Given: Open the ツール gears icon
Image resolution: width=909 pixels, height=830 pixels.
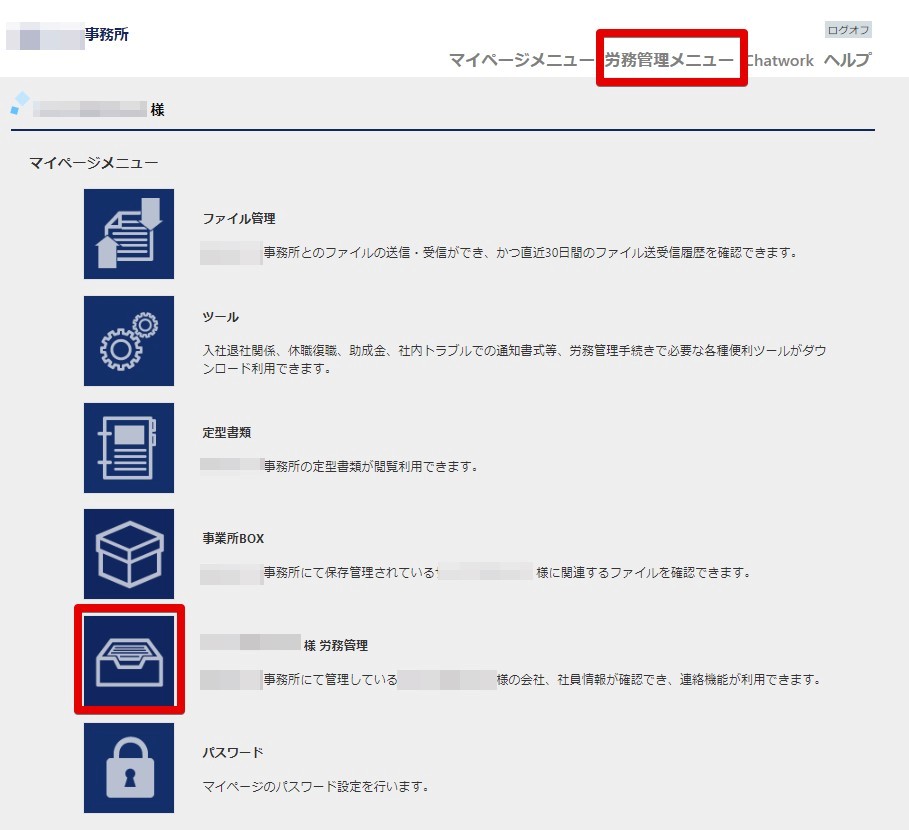Looking at the screenshot, I should 129,341.
